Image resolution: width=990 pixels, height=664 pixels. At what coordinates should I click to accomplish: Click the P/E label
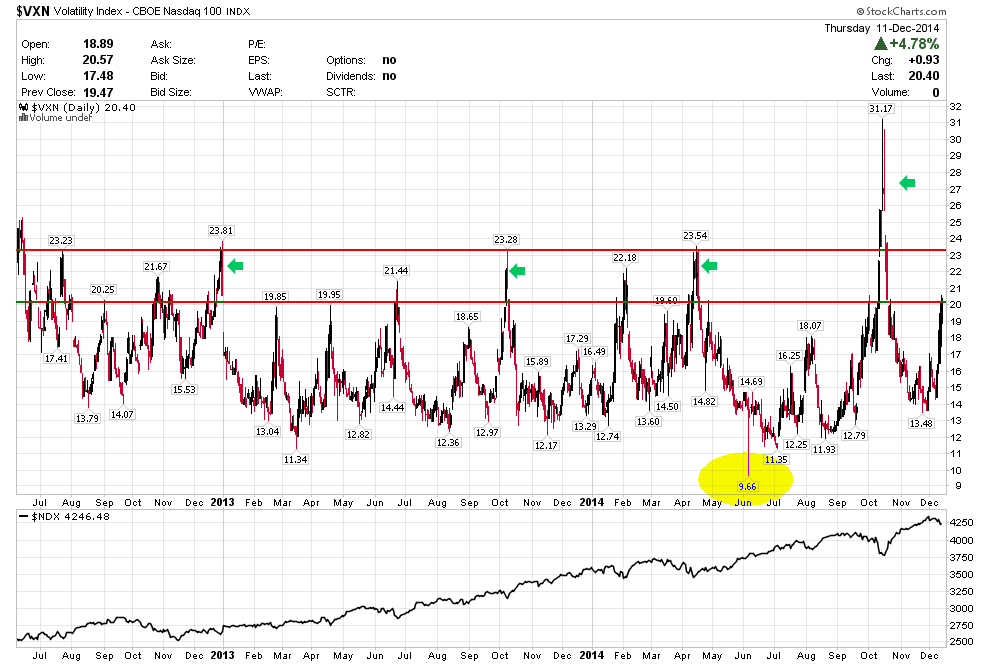257,44
